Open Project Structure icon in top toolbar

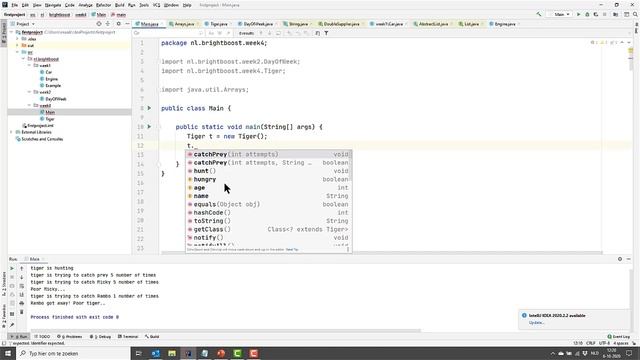[616, 14]
